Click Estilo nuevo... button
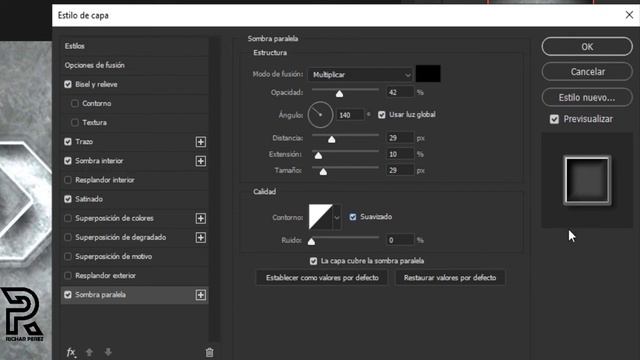640x360 pixels. tap(587, 98)
